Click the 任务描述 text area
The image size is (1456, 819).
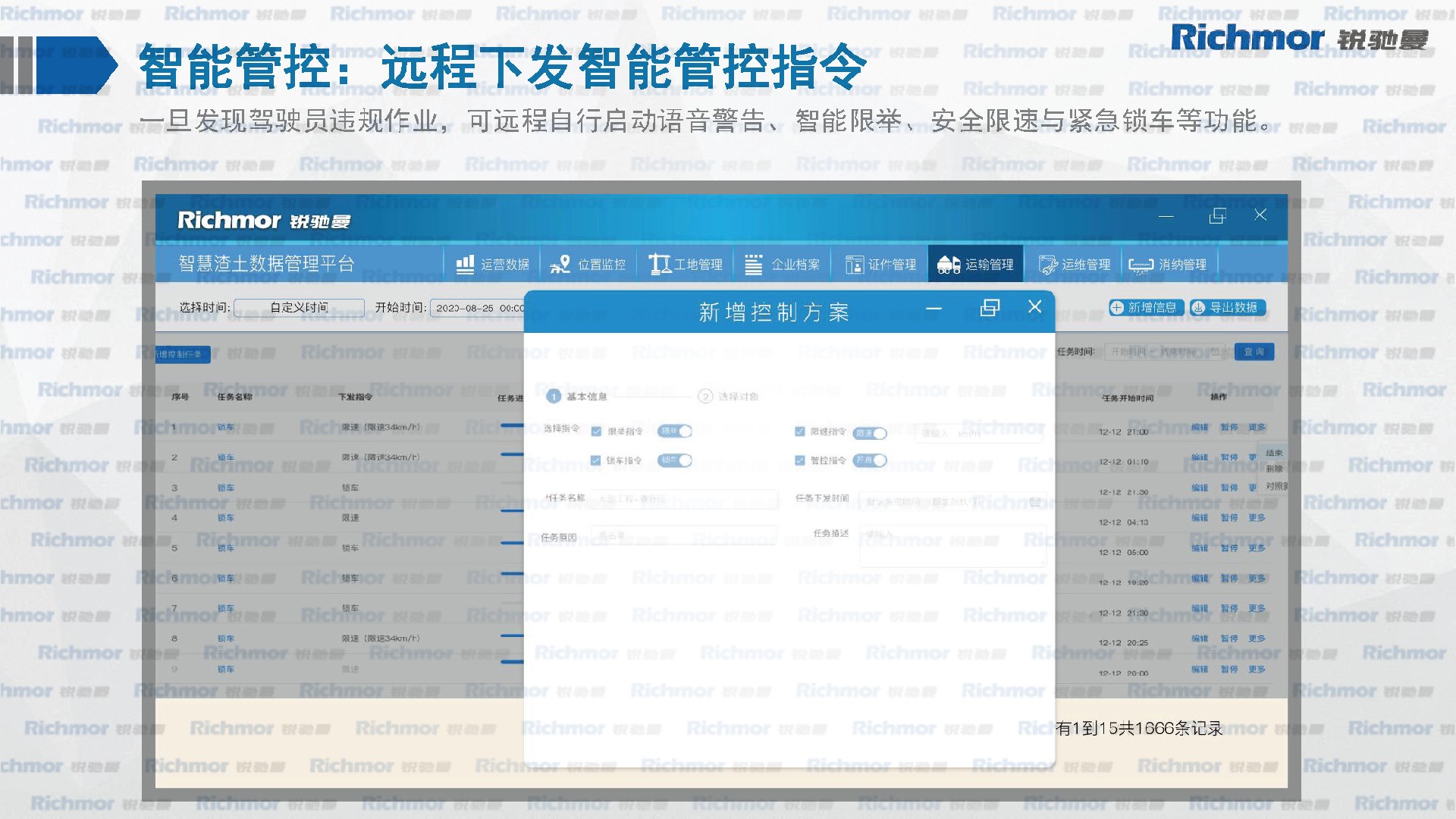point(953,546)
